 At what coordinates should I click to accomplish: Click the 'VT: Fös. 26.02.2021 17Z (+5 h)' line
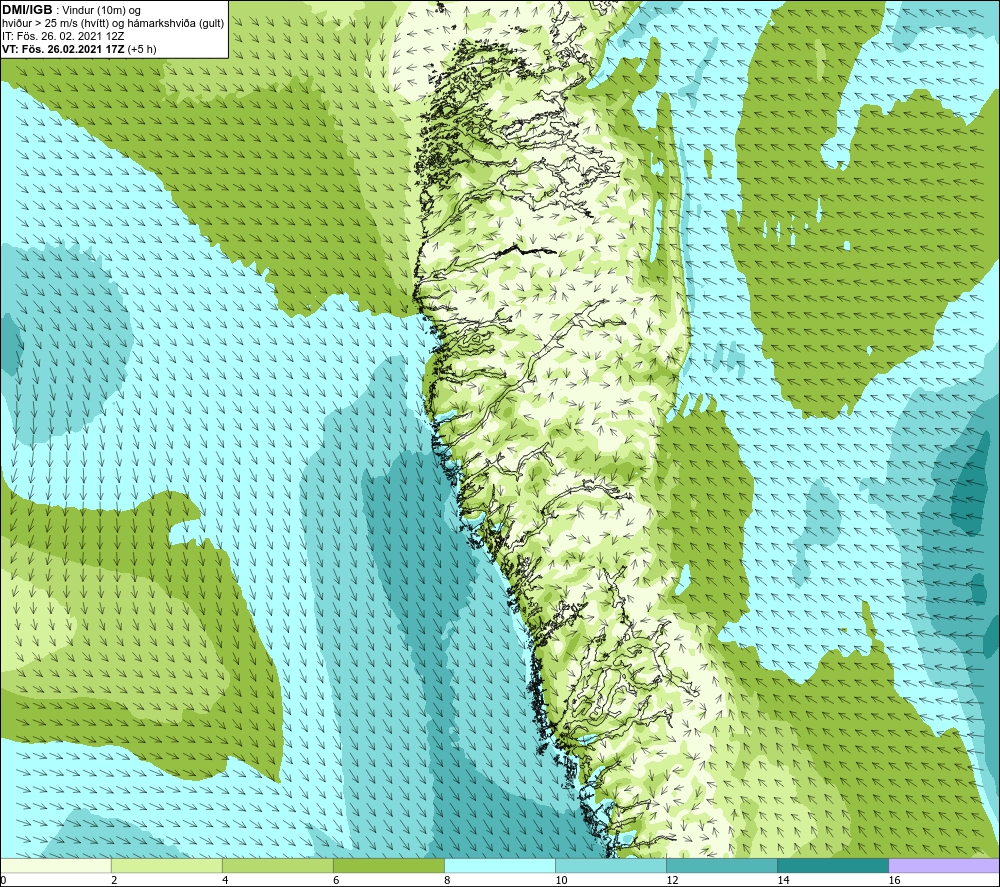click(79, 49)
